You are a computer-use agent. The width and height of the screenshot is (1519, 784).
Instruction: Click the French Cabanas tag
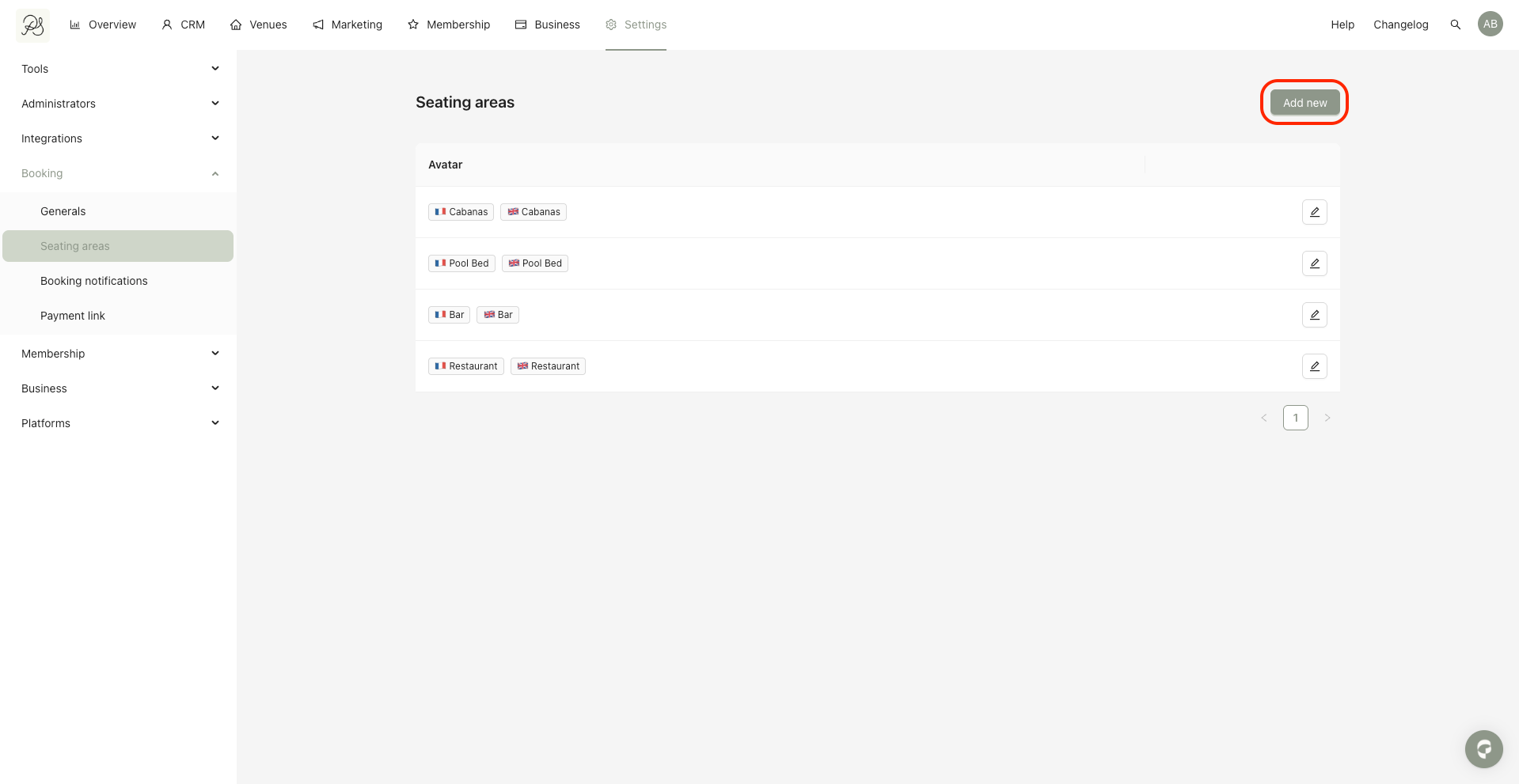point(461,212)
